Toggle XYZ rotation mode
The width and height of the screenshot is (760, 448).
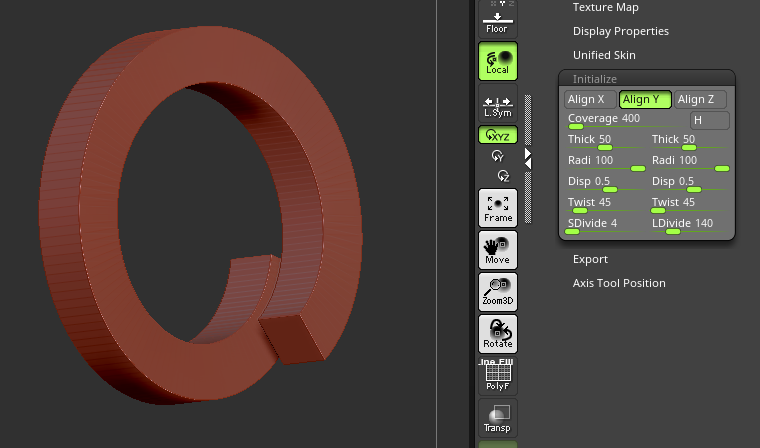pos(498,135)
